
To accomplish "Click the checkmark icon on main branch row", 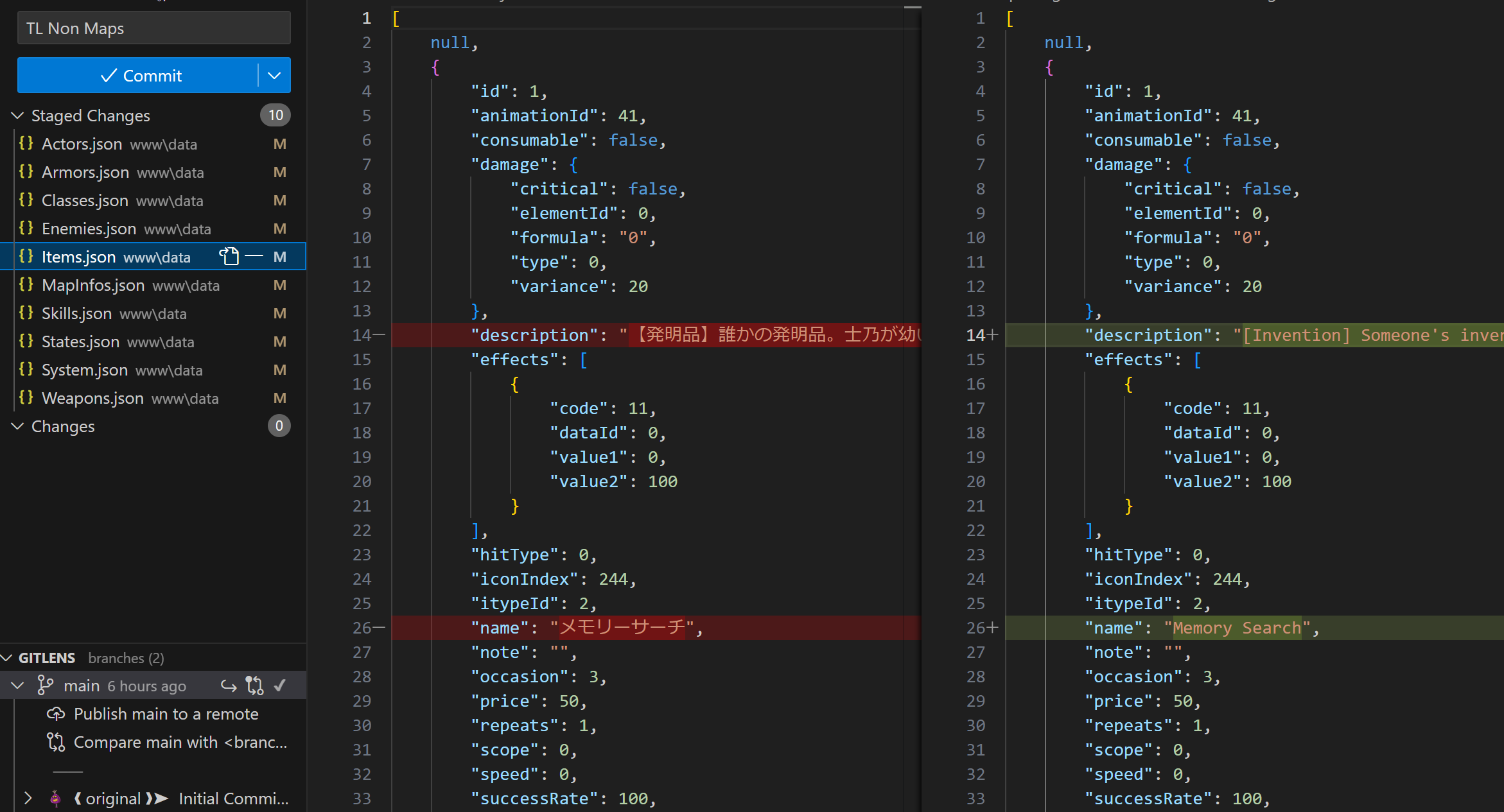I will tap(280, 686).
